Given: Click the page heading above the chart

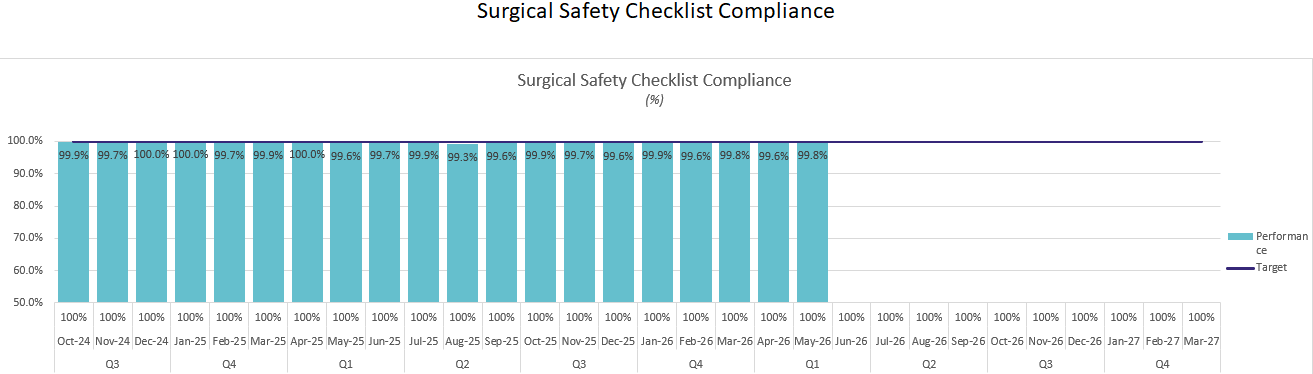Looking at the screenshot, I should pos(655,12).
